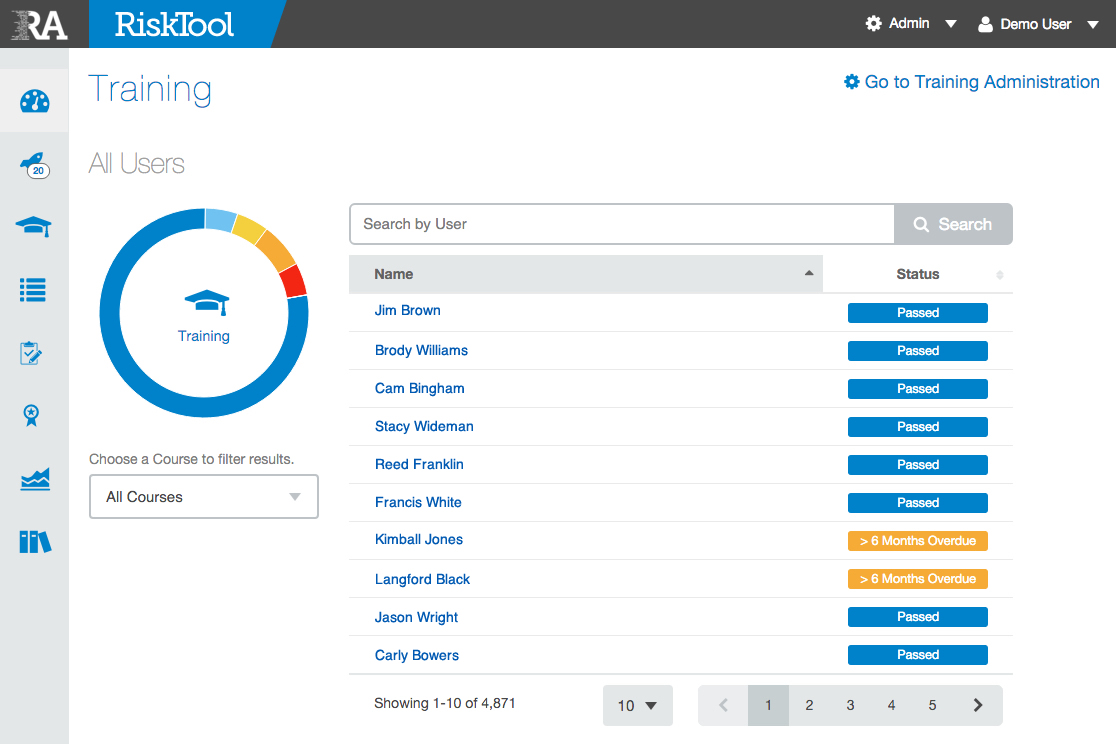Screen dimensions: 1116x744
Task: Click the clipboard checklist sidebar icon
Action: click(x=32, y=354)
